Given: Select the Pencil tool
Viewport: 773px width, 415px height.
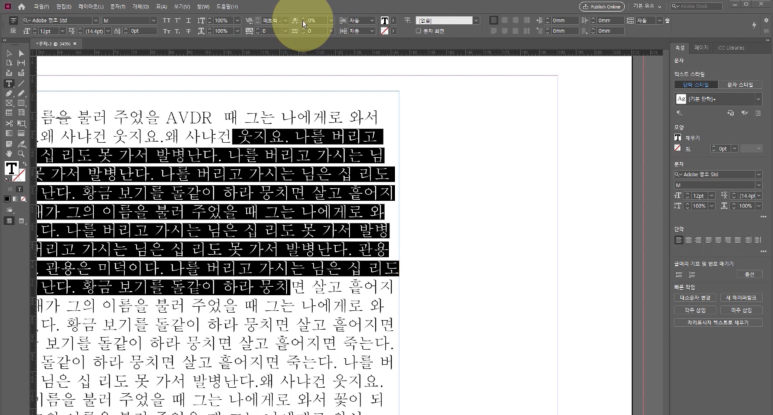Looking at the screenshot, I should [21, 93].
